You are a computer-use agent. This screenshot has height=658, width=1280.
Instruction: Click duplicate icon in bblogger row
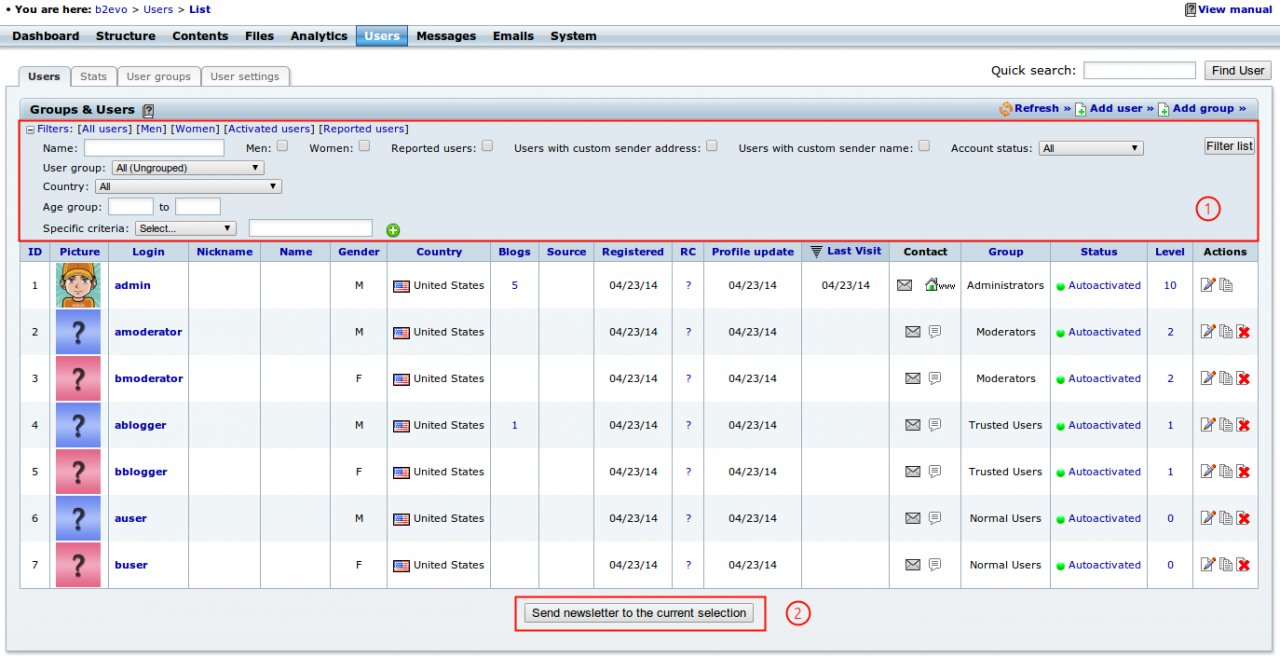1226,472
